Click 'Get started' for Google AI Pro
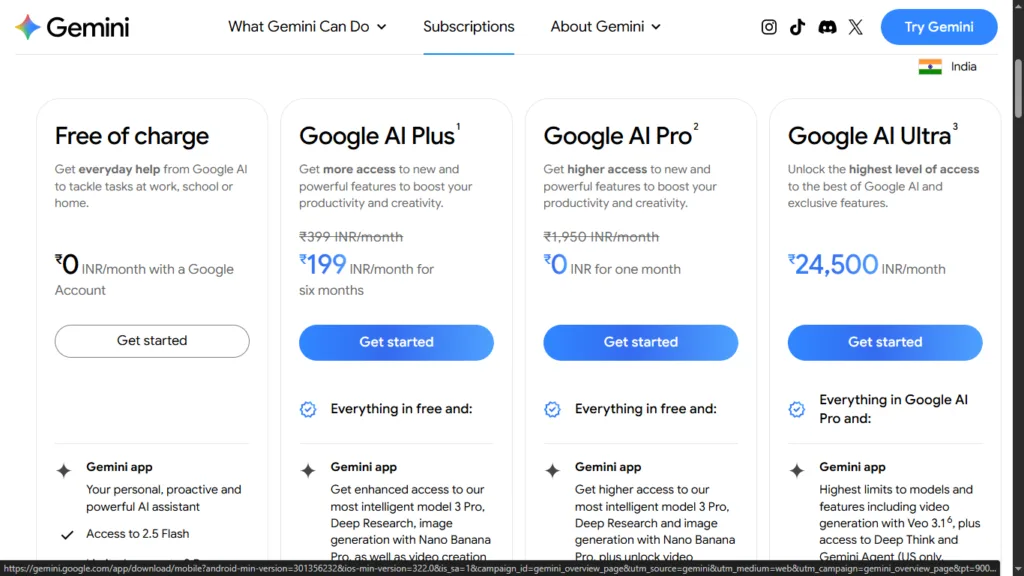1024x576 pixels. [640, 342]
